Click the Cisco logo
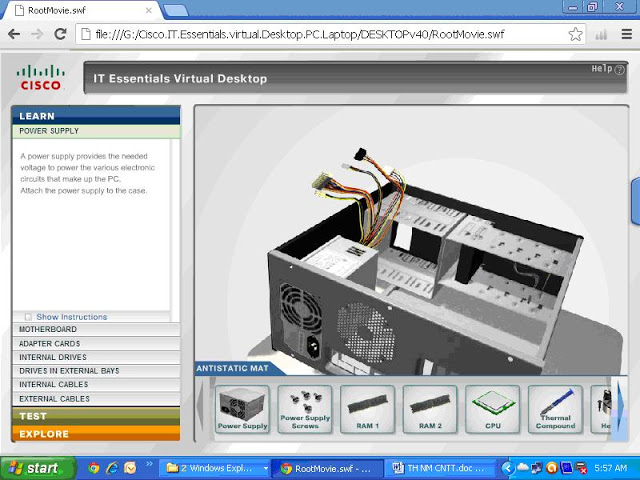 (x=40, y=78)
